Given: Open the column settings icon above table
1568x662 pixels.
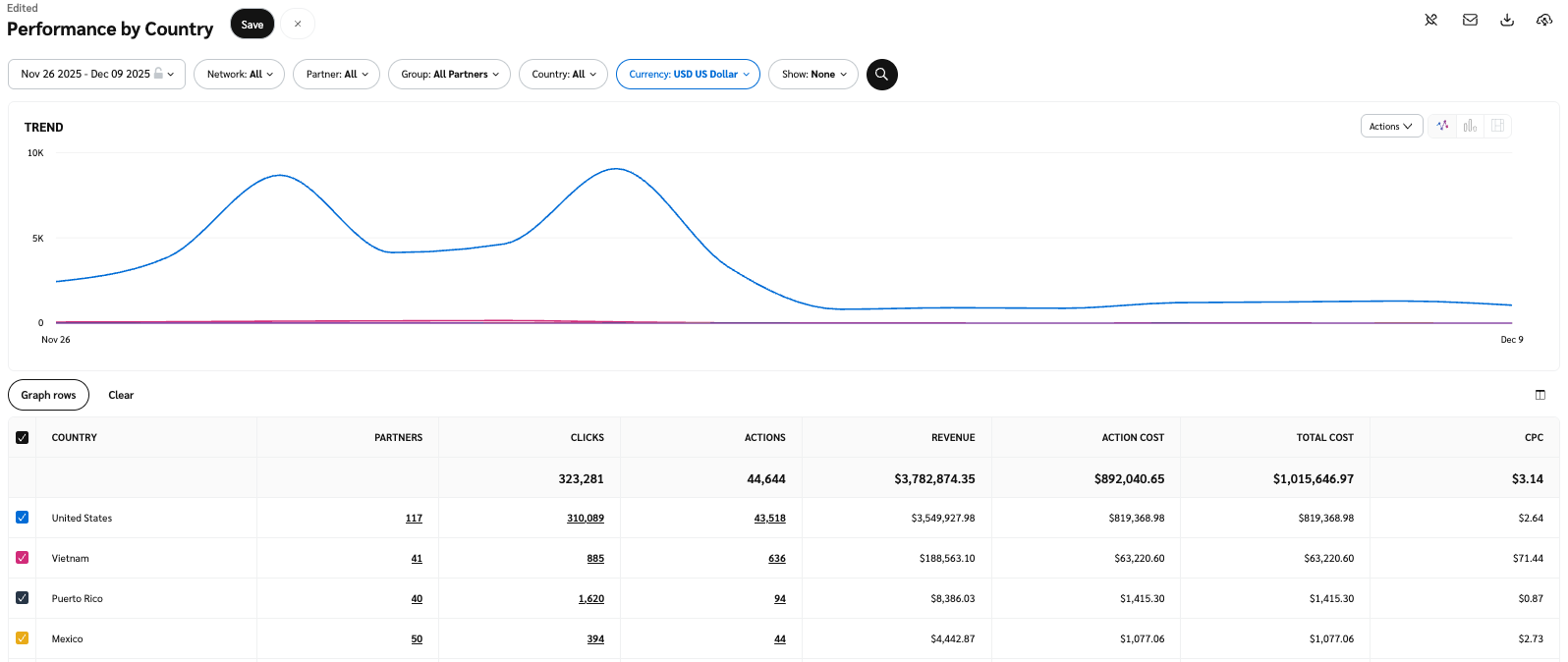Looking at the screenshot, I should pyautogui.click(x=1540, y=395).
